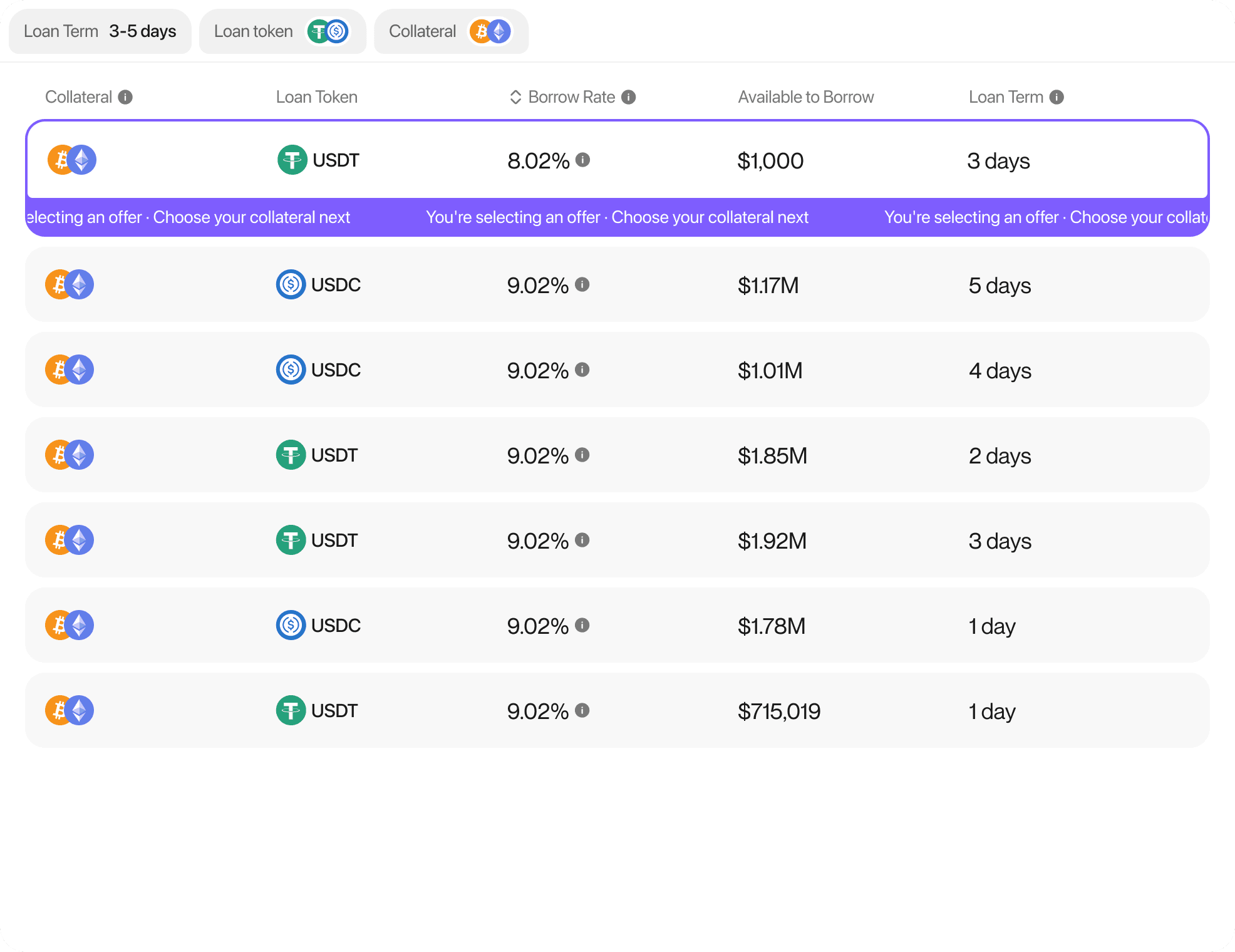Click the Loan Term column header label
1235x952 pixels.
[x=1006, y=97]
